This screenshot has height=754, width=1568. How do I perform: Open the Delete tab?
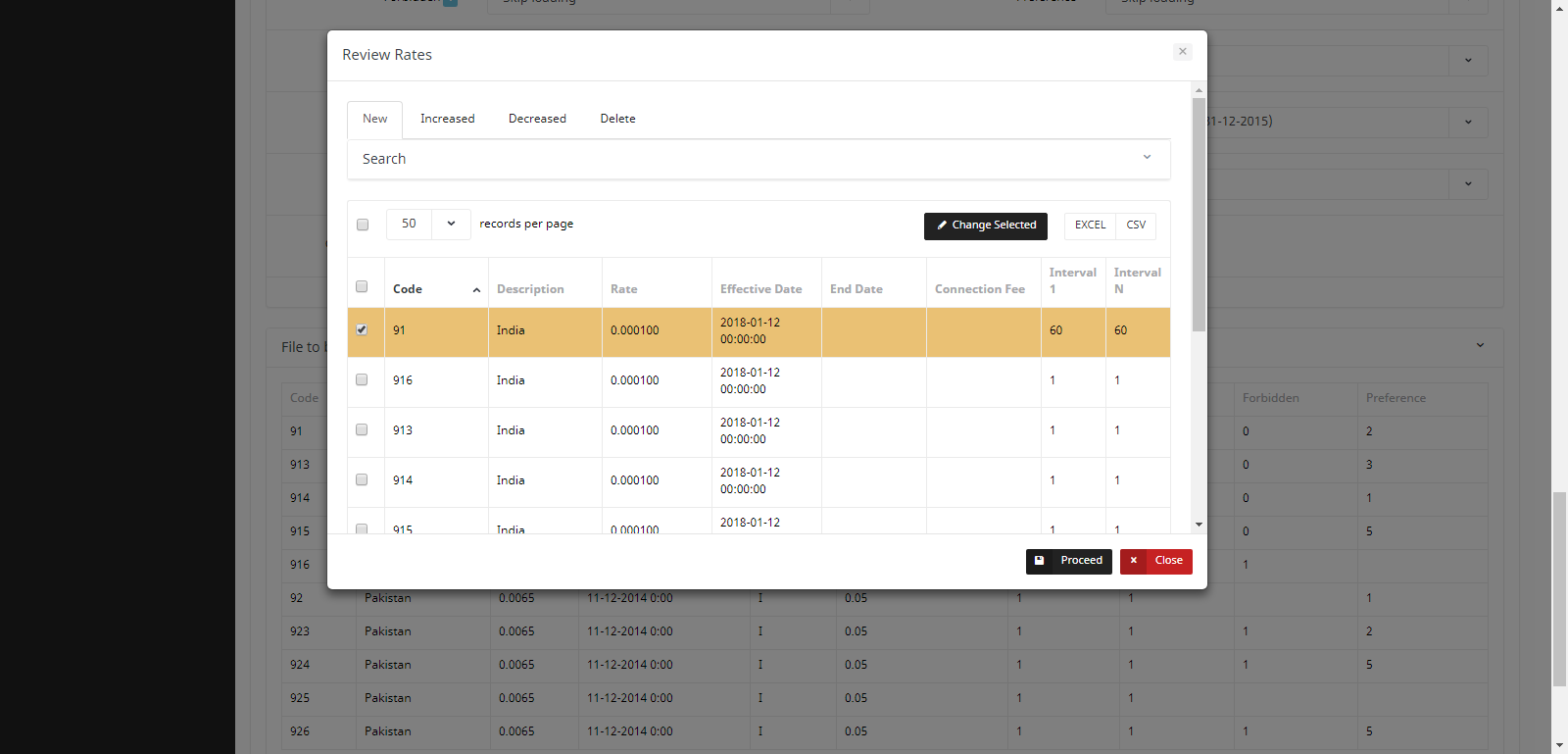(617, 119)
